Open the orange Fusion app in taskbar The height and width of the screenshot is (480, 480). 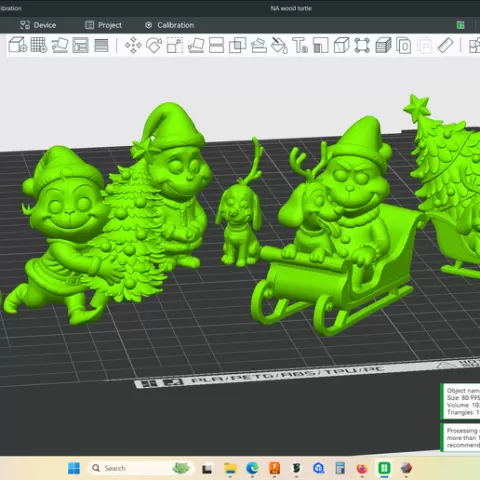pos(274,468)
